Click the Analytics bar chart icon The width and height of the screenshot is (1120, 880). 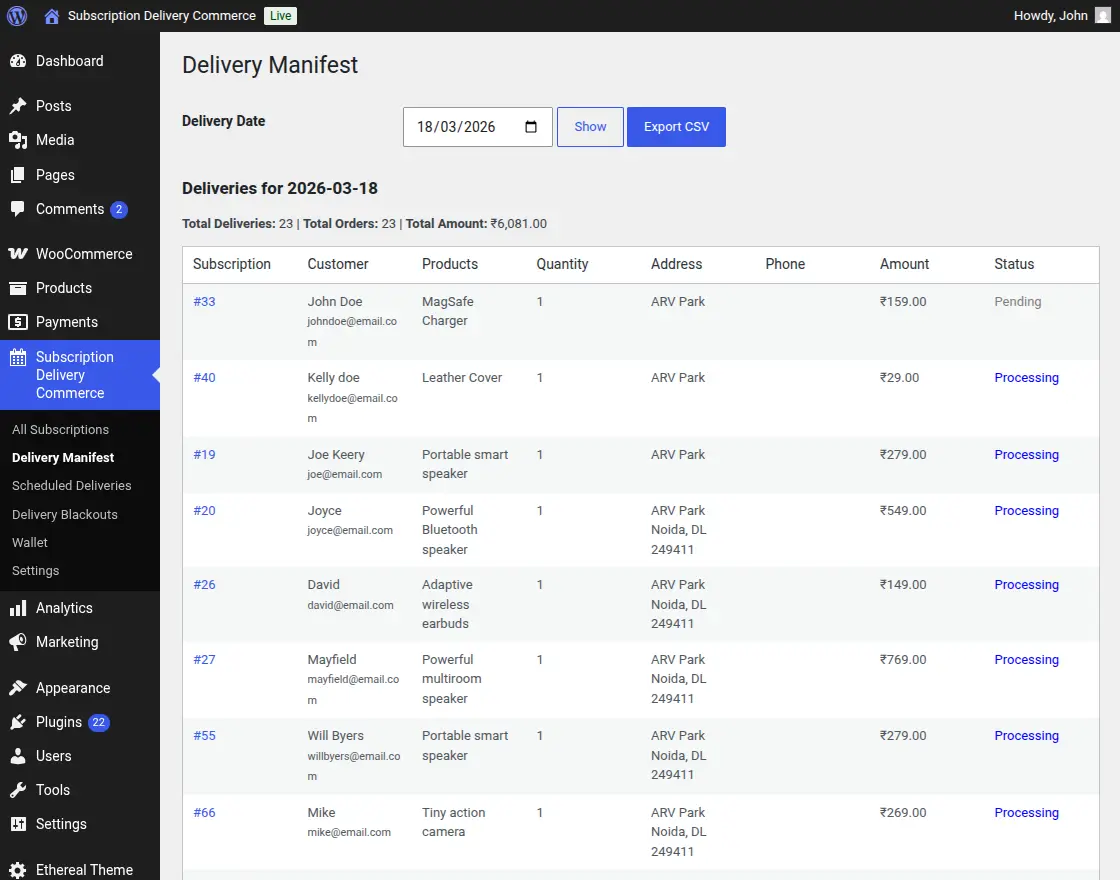tap(20, 608)
